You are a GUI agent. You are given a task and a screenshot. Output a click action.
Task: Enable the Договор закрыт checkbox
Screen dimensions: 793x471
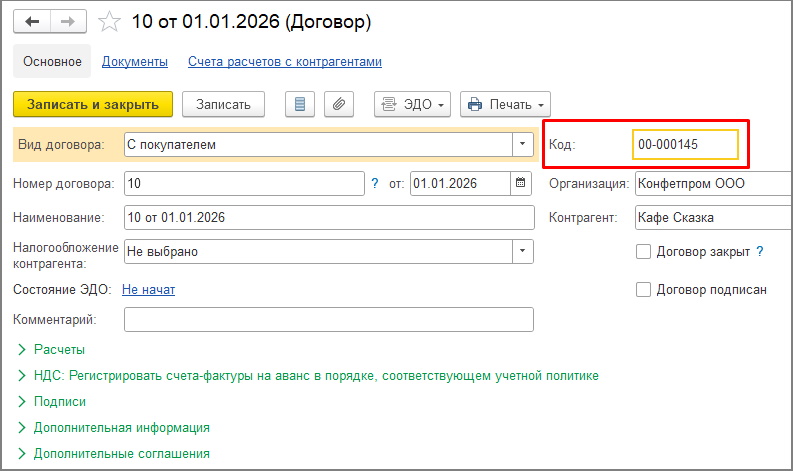point(644,252)
